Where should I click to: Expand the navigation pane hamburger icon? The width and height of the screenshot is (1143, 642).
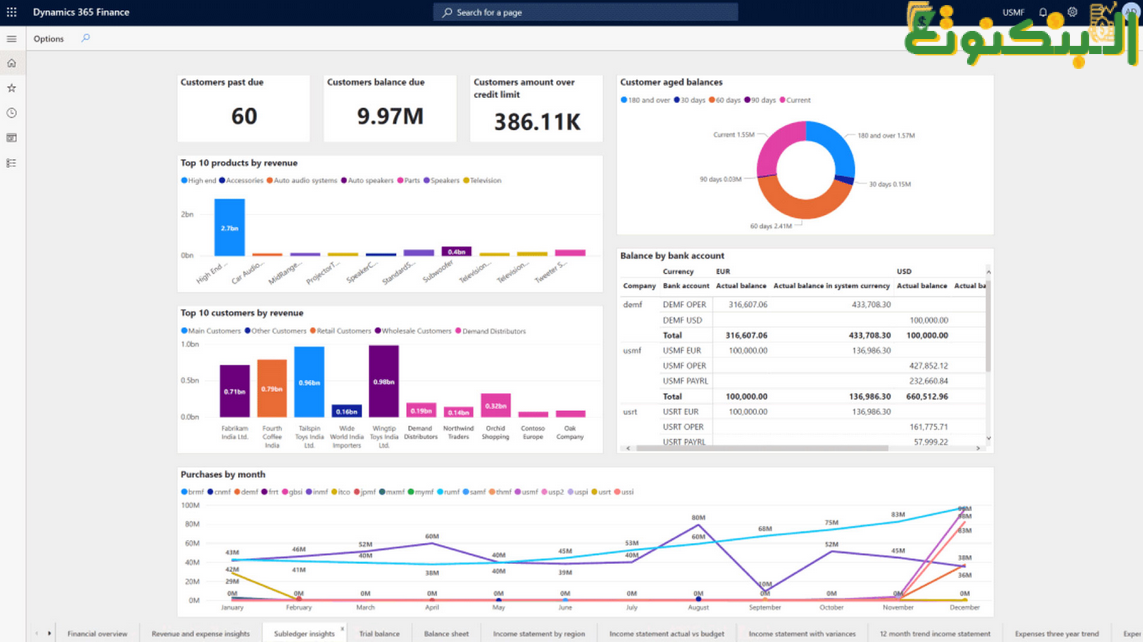12,39
